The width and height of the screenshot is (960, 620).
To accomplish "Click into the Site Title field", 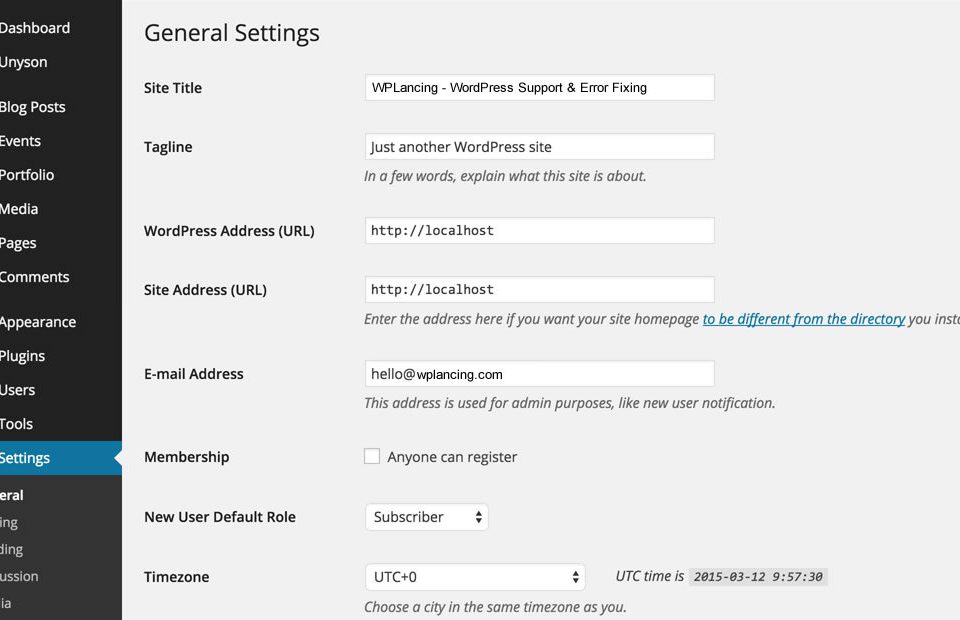I will pos(540,88).
